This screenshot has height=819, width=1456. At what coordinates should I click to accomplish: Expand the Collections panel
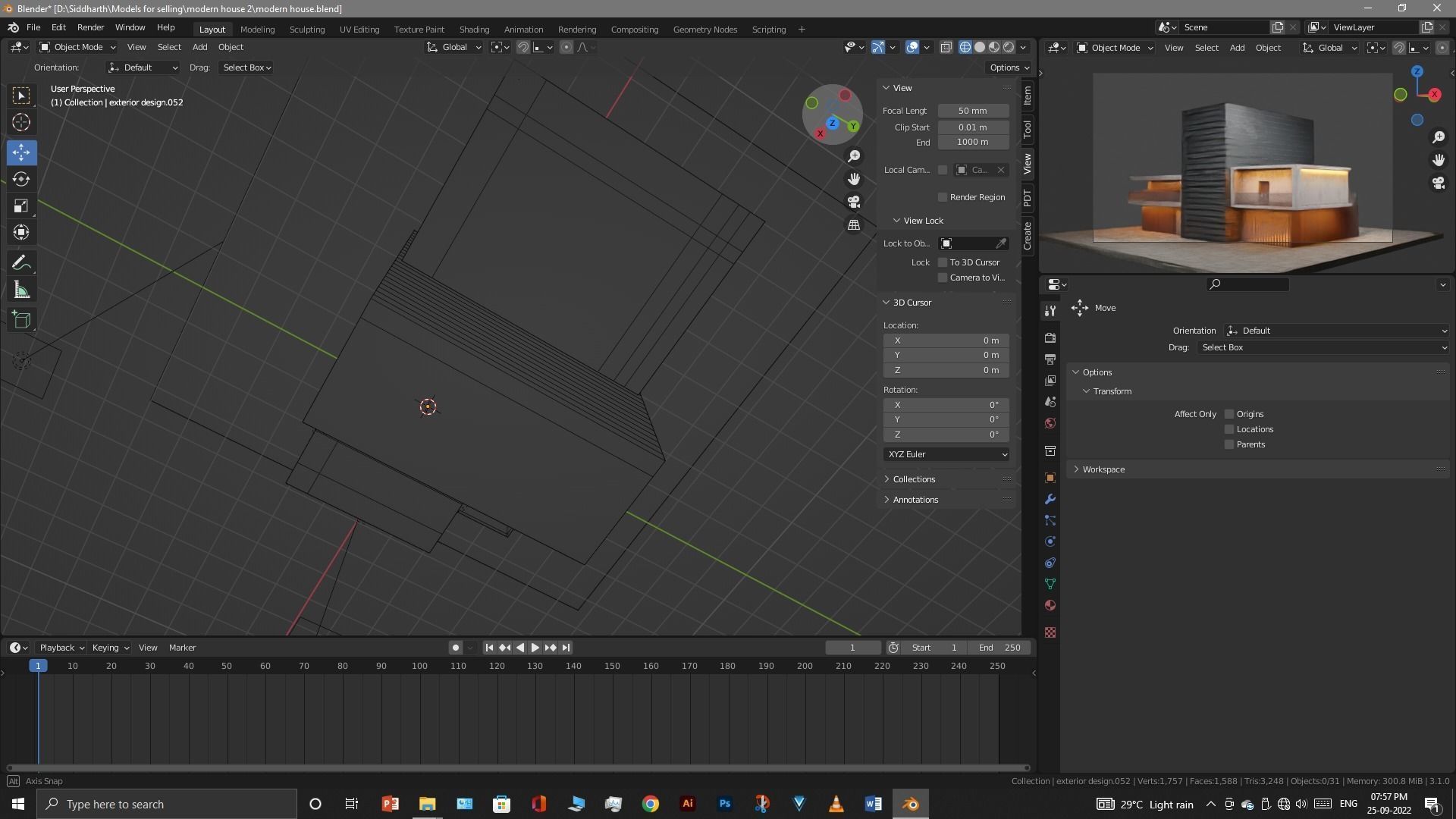(x=913, y=479)
